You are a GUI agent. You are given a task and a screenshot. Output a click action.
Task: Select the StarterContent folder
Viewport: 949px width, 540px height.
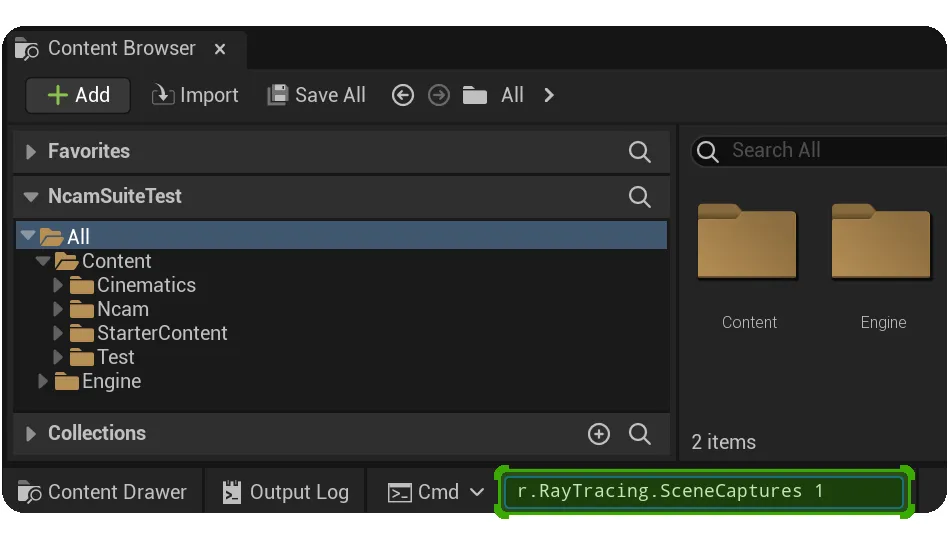point(148,333)
